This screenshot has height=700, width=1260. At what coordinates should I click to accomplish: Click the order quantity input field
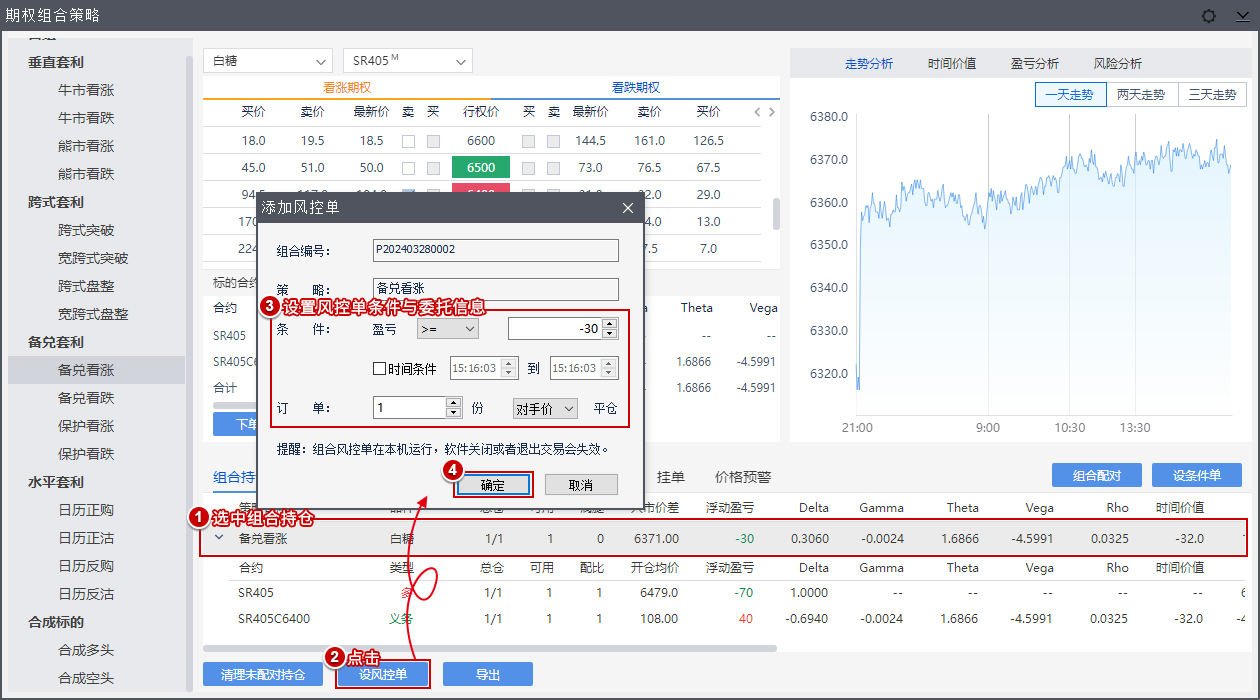tap(409, 408)
